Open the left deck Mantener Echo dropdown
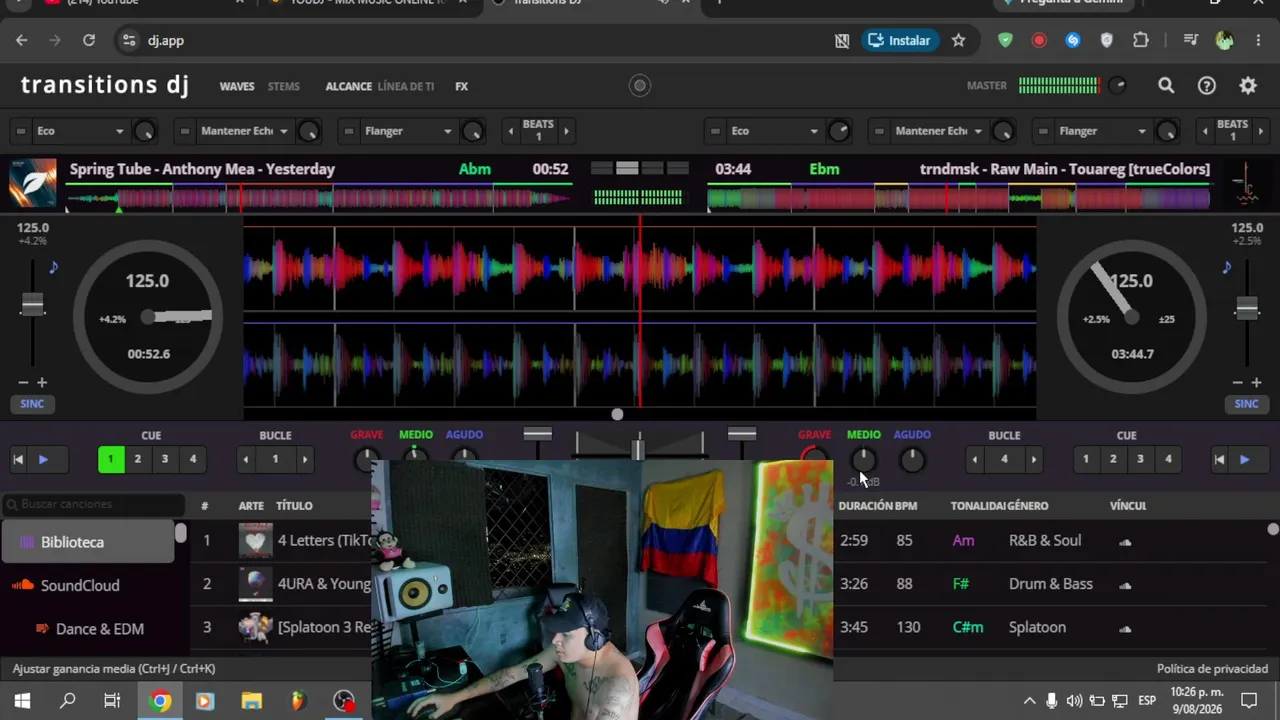The height and width of the screenshot is (720, 1280). coord(244,131)
